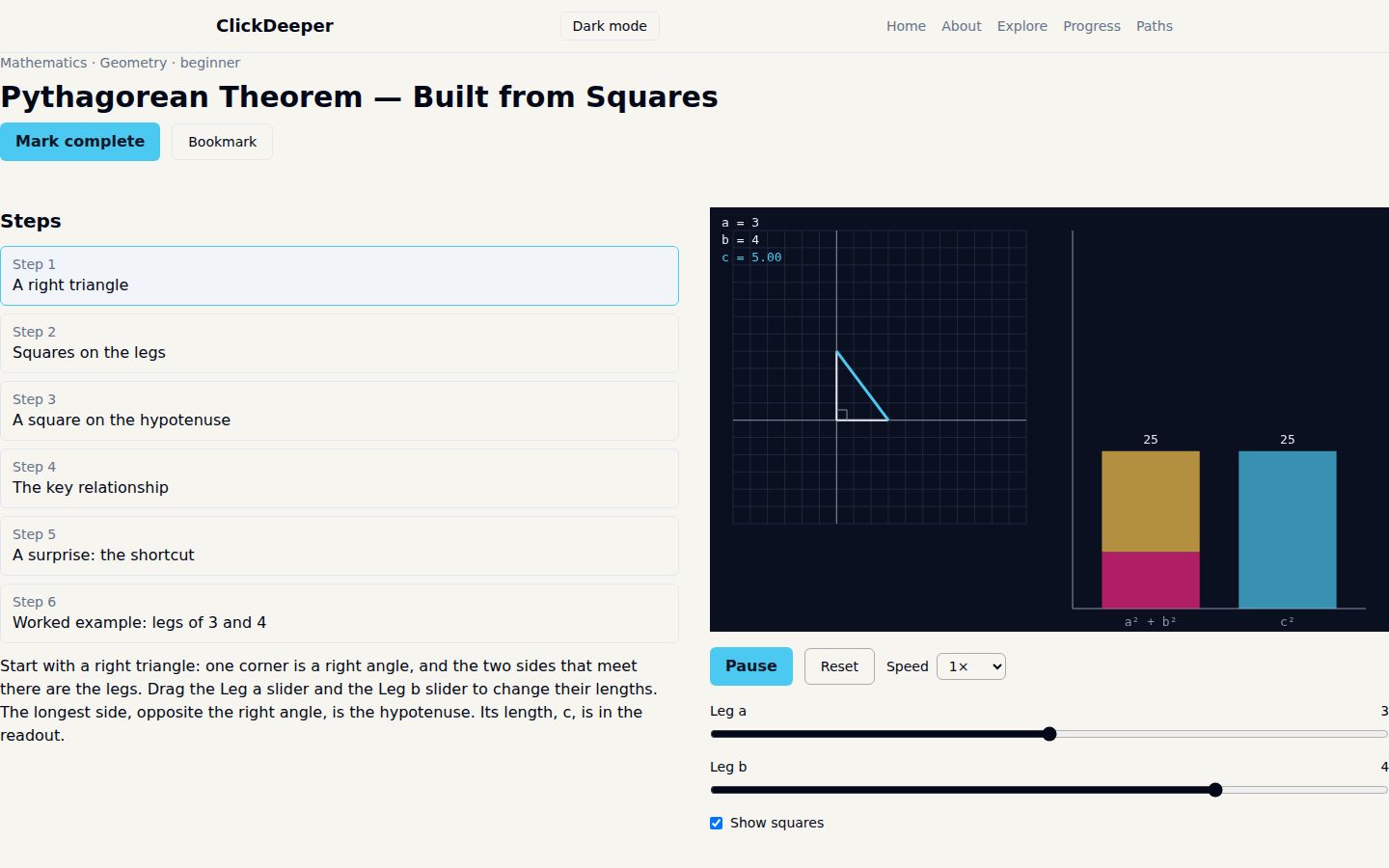Navigate to Paths
The image size is (1389, 868).
pos(1154,26)
